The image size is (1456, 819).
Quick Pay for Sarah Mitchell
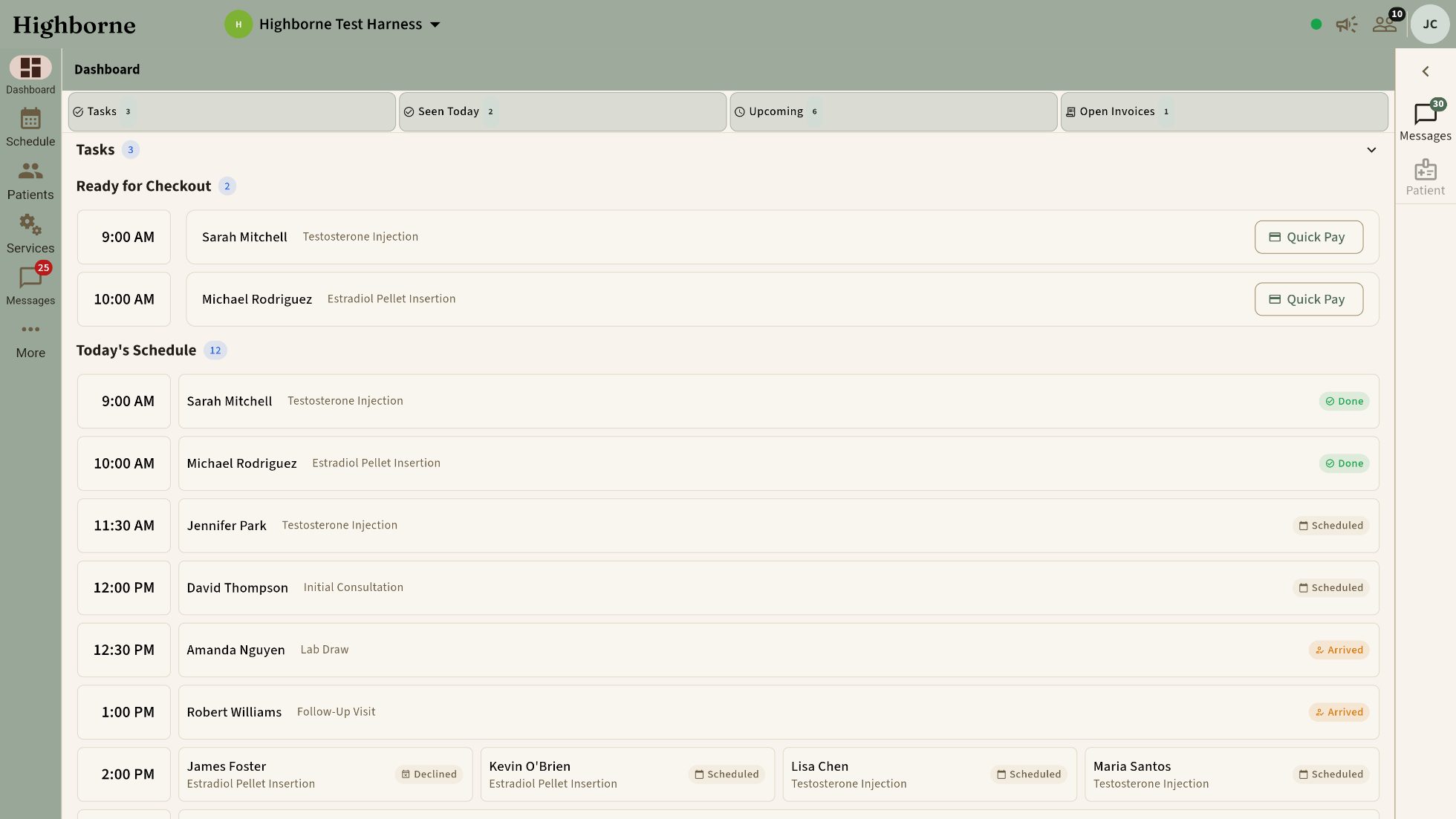[1309, 237]
